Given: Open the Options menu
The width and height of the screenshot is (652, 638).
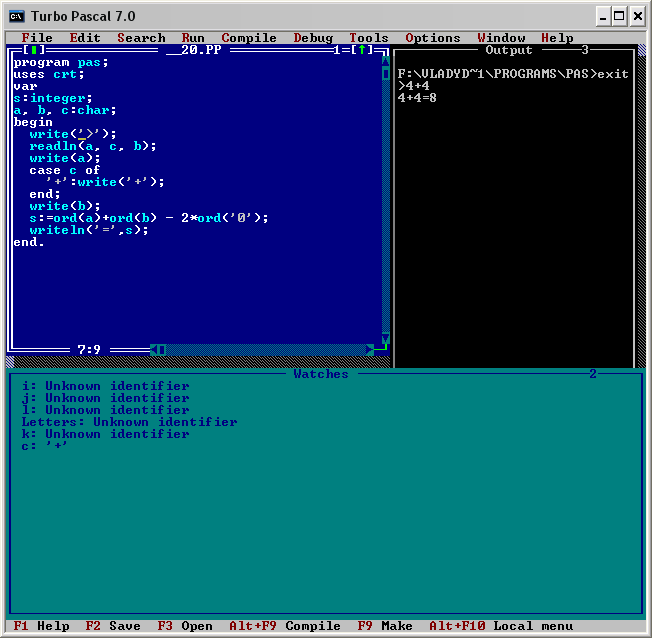Looking at the screenshot, I should click(433, 38).
